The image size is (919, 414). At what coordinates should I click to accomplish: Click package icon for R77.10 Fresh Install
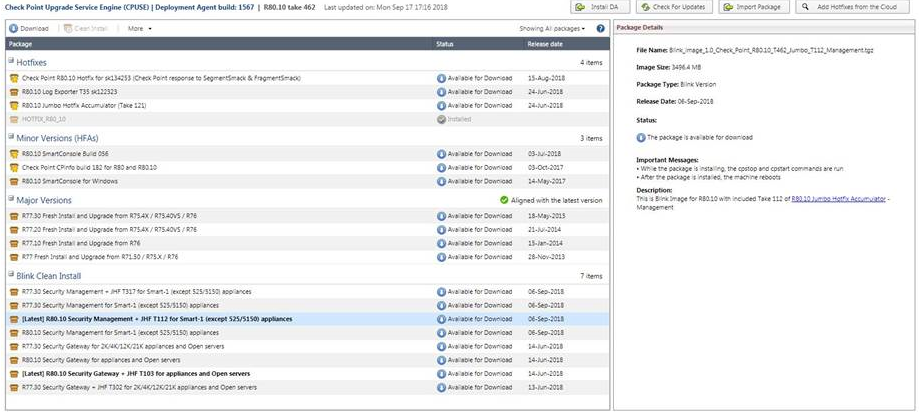[14, 243]
